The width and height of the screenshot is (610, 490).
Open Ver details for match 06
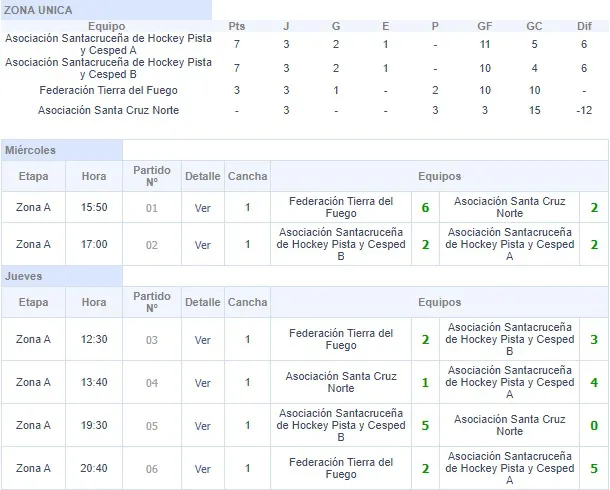click(x=202, y=468)
